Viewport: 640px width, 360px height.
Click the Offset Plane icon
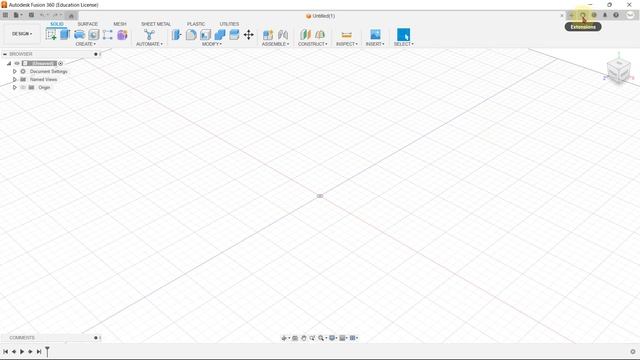pos(305,35)
